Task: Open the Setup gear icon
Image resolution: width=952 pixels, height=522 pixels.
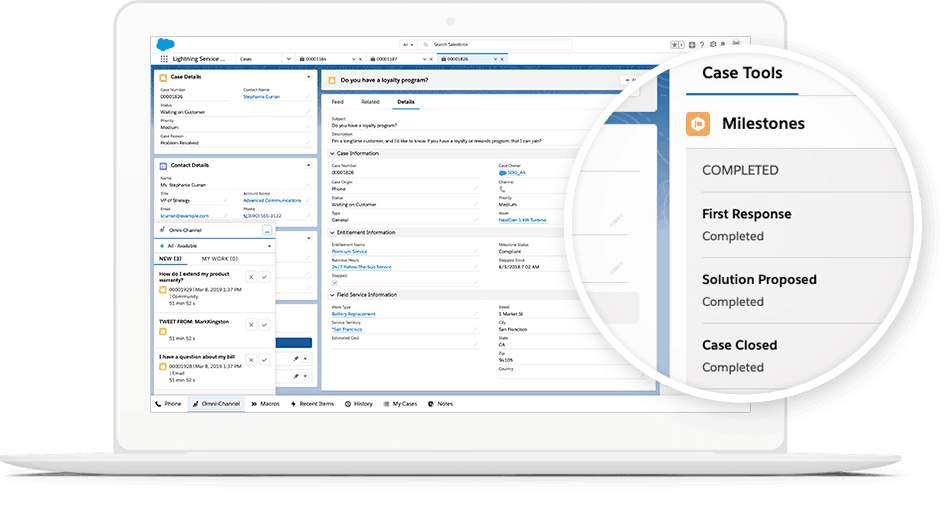Action: coord(713,44)
